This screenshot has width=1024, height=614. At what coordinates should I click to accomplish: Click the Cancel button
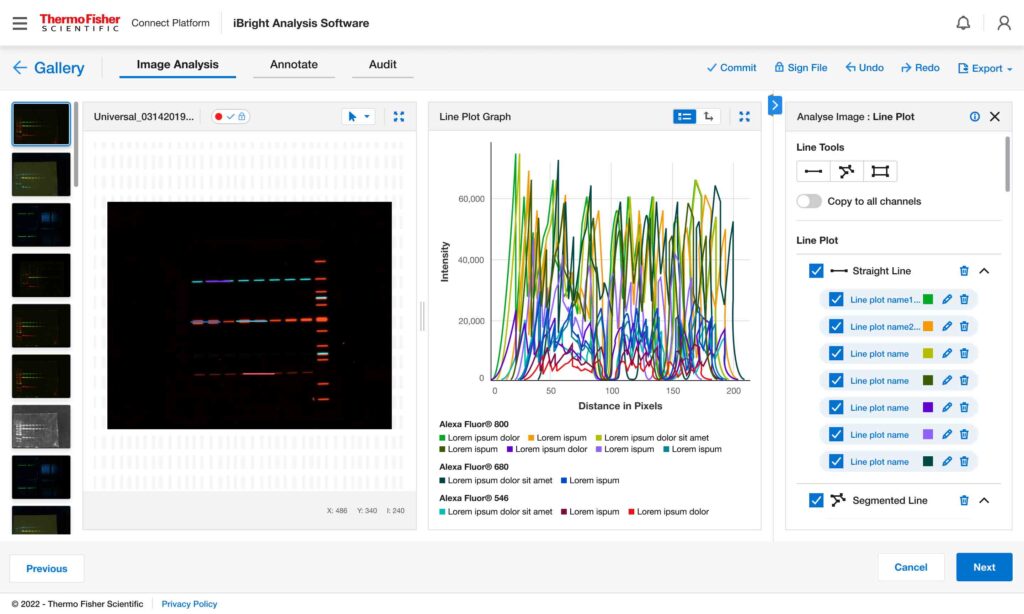pyautogui.click(x=910, y=567)
